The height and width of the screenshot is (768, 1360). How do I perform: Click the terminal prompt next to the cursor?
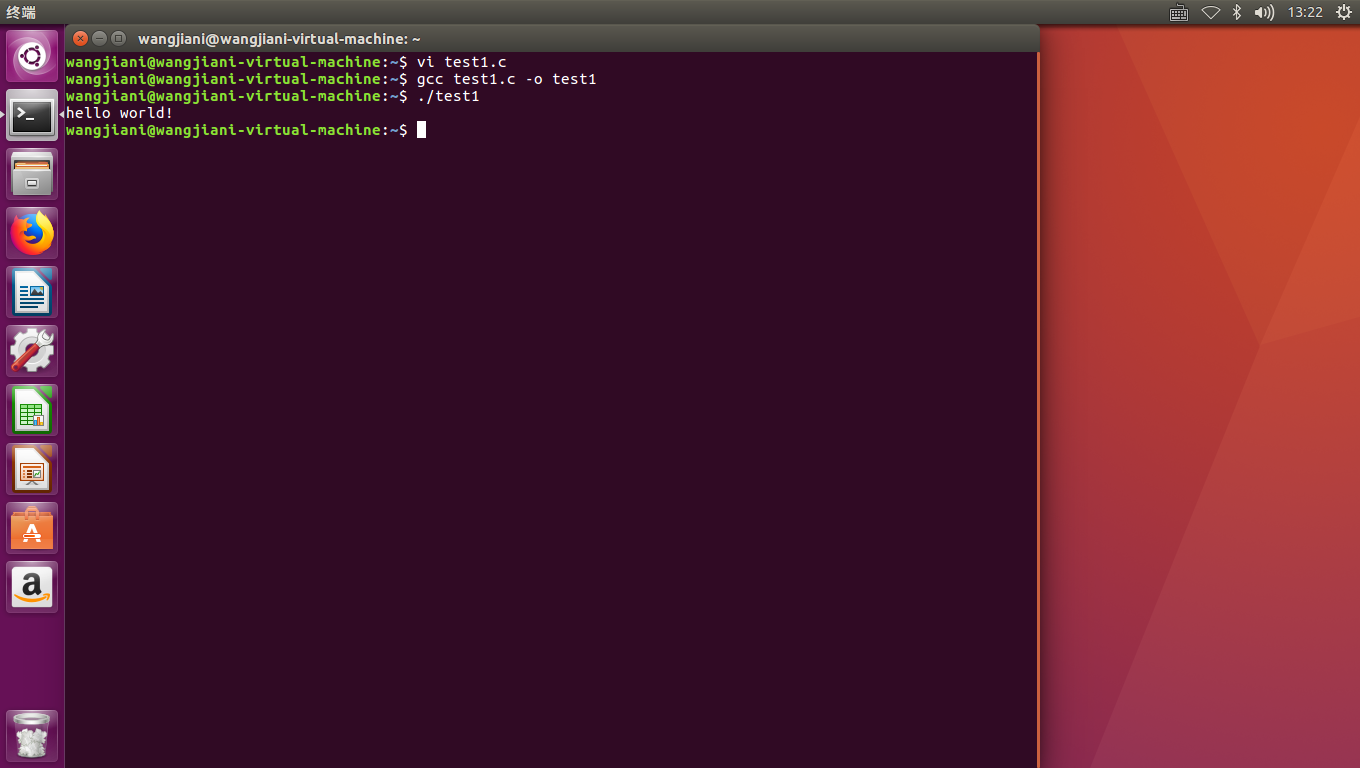point(420,129)
